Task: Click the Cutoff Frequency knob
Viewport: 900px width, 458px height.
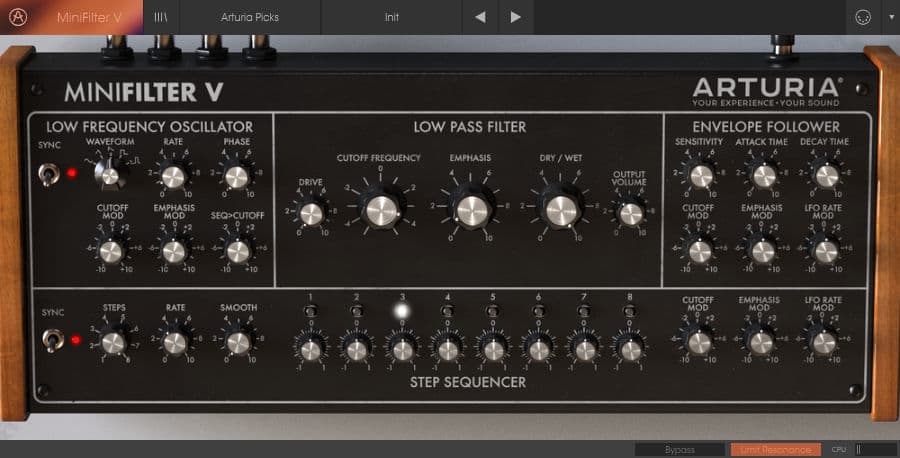Action: (382, 211)
